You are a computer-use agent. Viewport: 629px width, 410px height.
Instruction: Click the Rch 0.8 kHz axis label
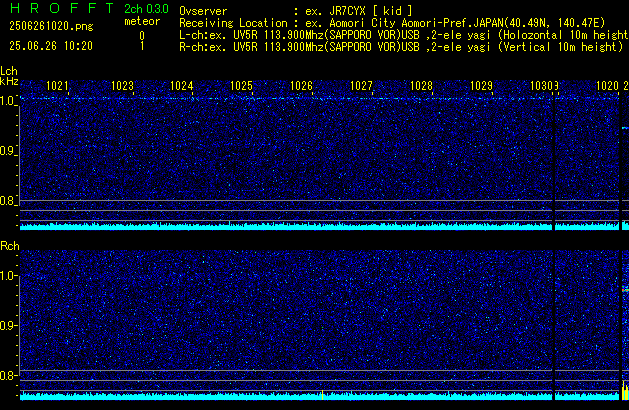(x=7, y=375)
